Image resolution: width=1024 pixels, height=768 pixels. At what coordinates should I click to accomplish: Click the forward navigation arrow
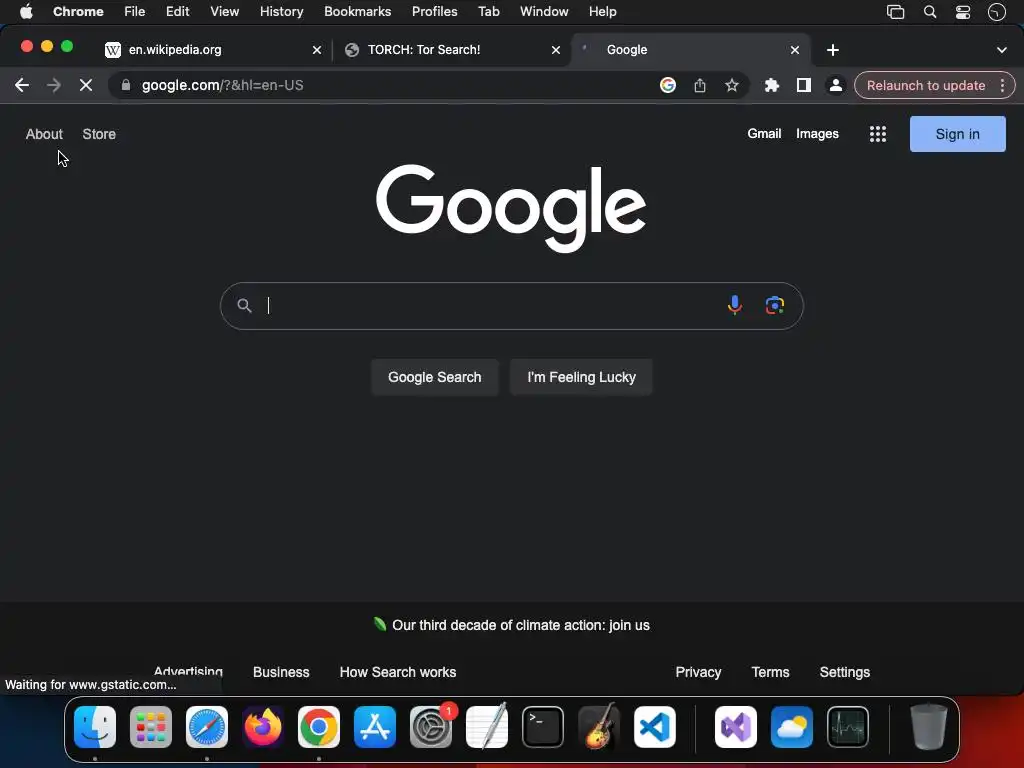54,86
